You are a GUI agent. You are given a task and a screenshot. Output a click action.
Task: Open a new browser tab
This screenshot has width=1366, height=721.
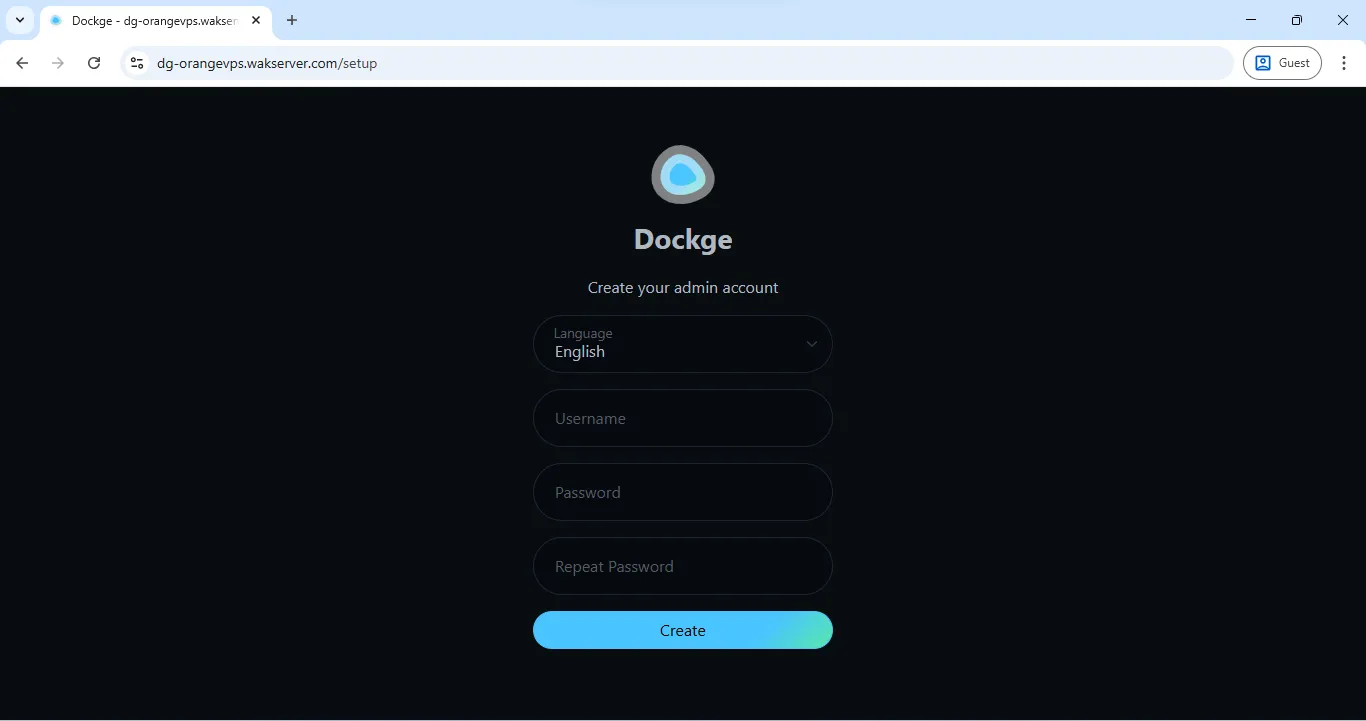(291, 20)
